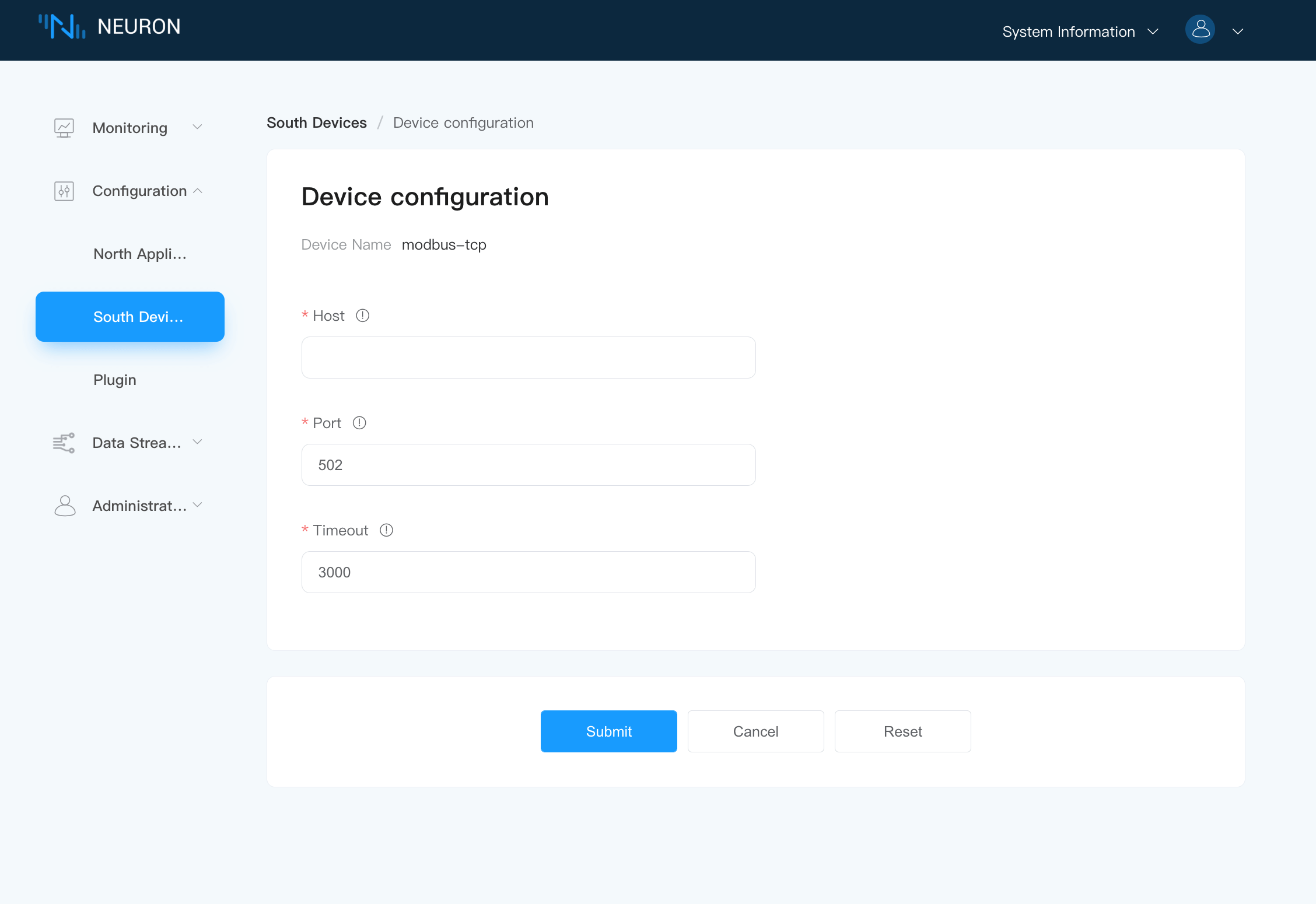This screenshot has height=904, width=1316.
Task: Click the Configuration sliders icon
Action: click(x=64, y=191)
